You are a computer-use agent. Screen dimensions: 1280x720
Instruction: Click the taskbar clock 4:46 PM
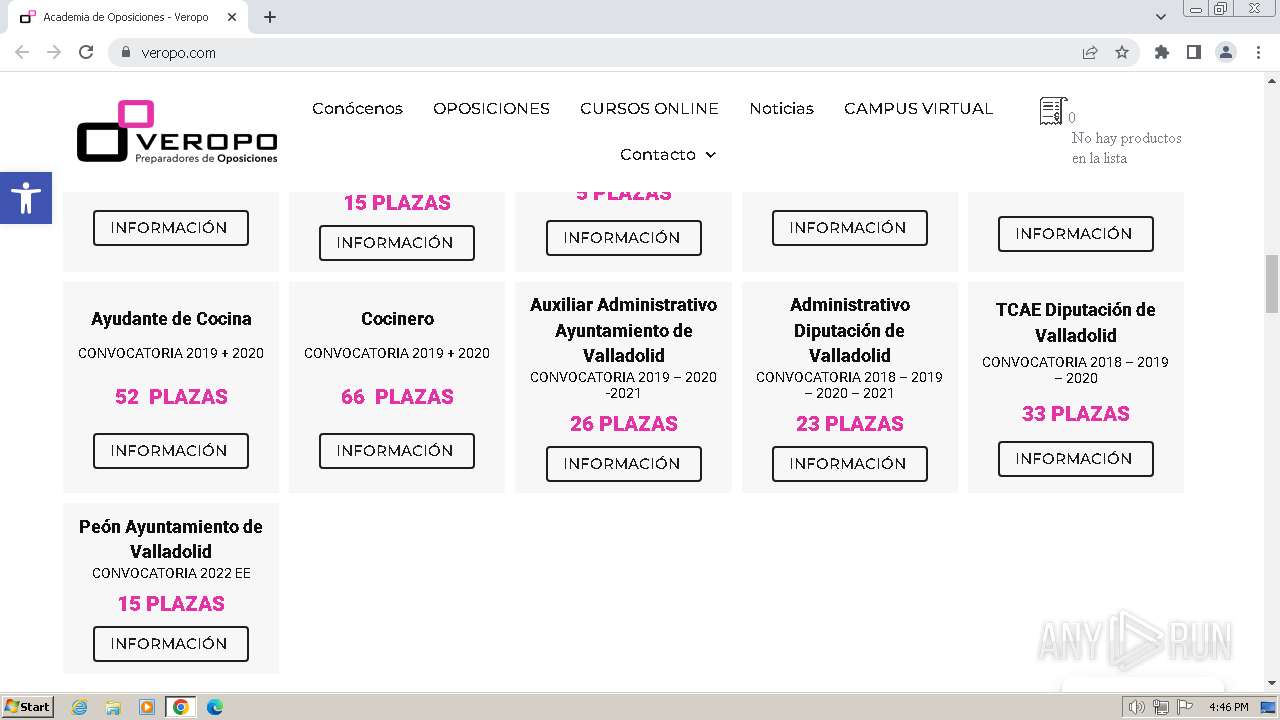point(1228,707)
